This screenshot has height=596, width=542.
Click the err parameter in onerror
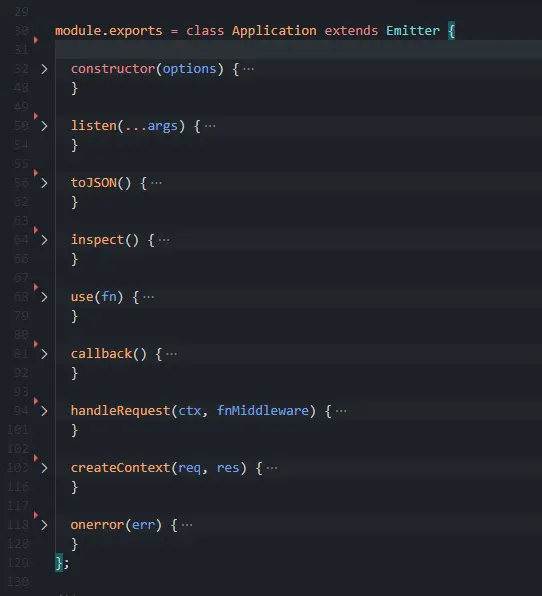(x=143, y=525)
